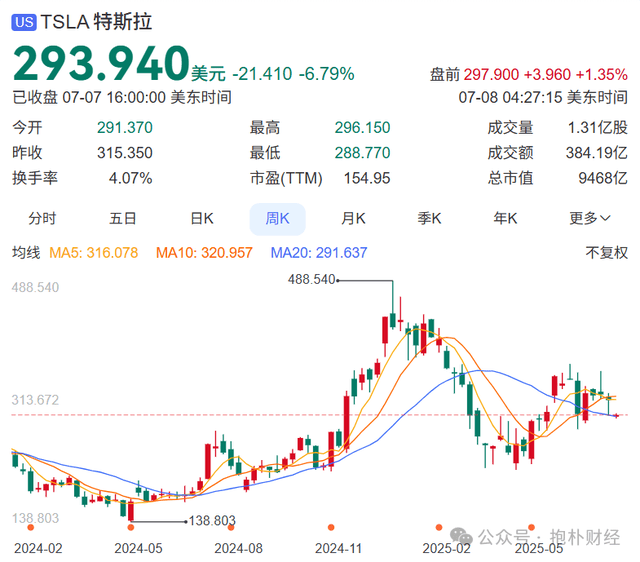Expand the 更多 dropdown
The image size is (640, 562).
click(590, 219)
